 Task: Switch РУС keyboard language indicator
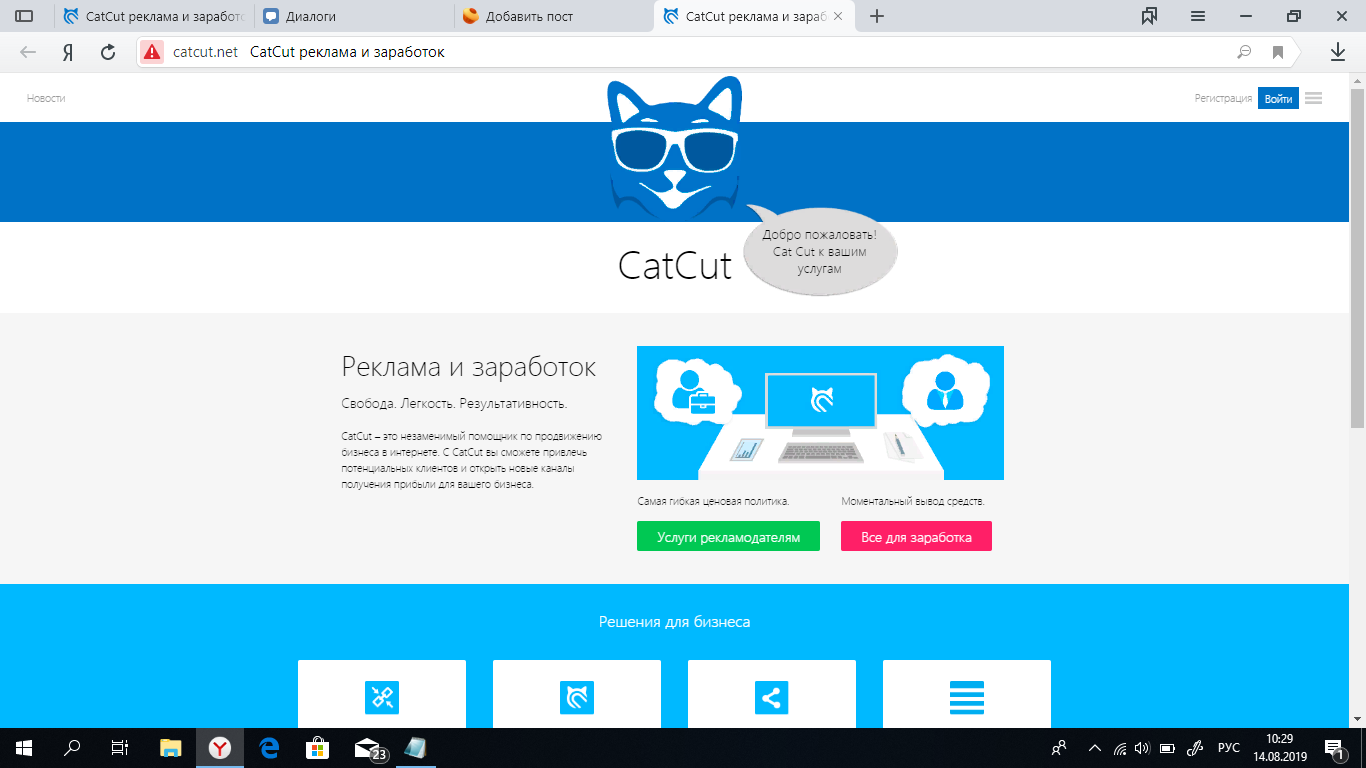pyautogui.click(x=1228, y=748)
